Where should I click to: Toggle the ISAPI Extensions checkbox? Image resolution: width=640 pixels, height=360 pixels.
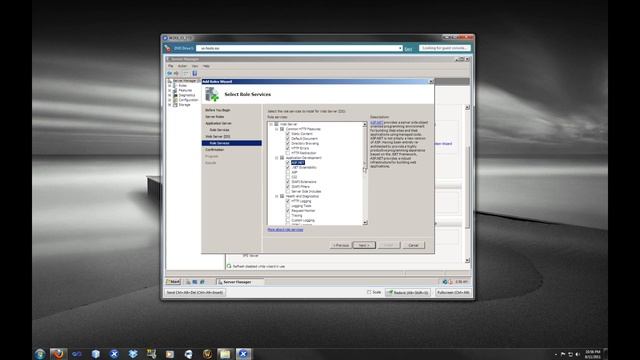288,182
